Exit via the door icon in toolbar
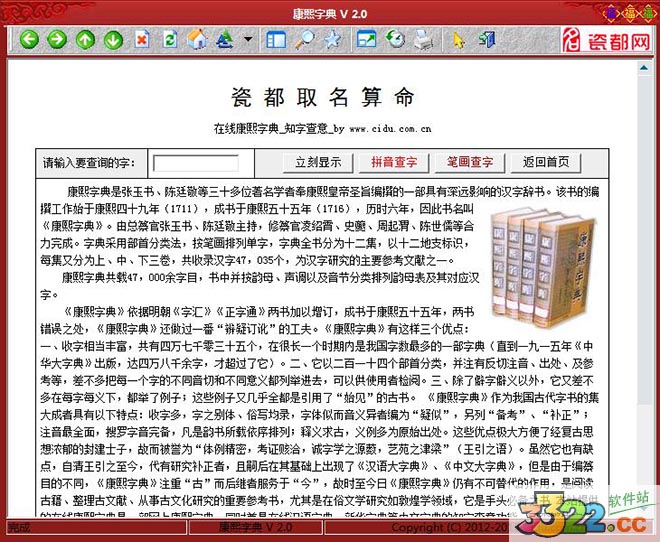The width and height of the screenshot is (660, 542). pyautogui.click(x=487, y=40)
